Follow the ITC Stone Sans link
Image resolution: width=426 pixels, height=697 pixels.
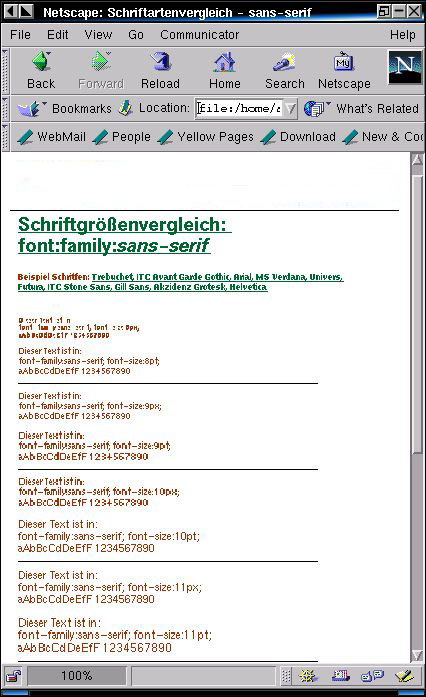click(x=79, y=287)
